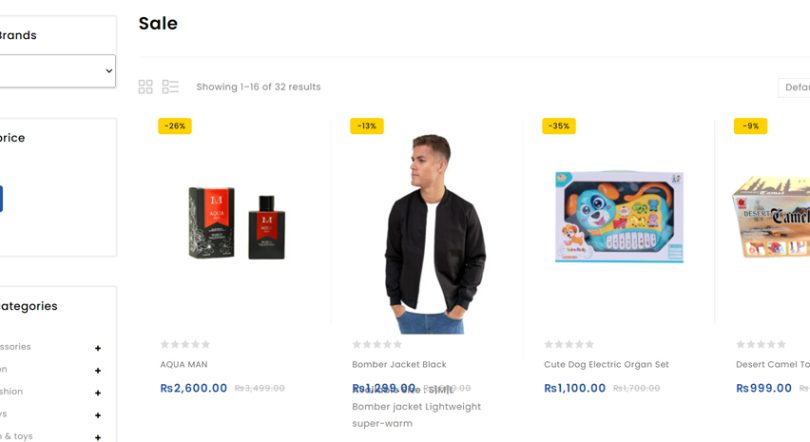Viewport: 810px width, 442px height.
Task: Click the -26% discount badge on AQUA MAN
Action: (x=175, y=126)
